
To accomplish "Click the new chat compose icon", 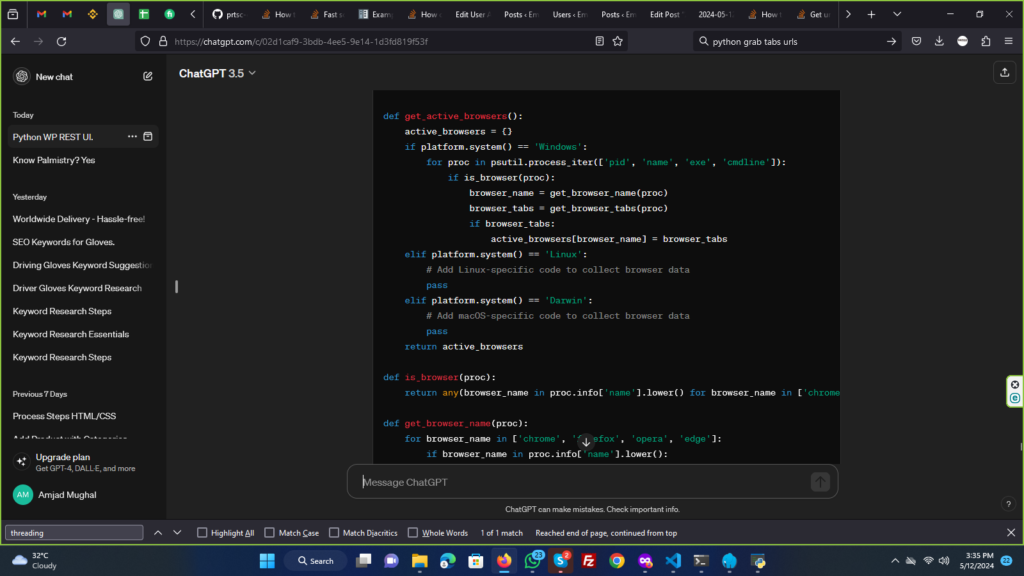I will (148, 76).
